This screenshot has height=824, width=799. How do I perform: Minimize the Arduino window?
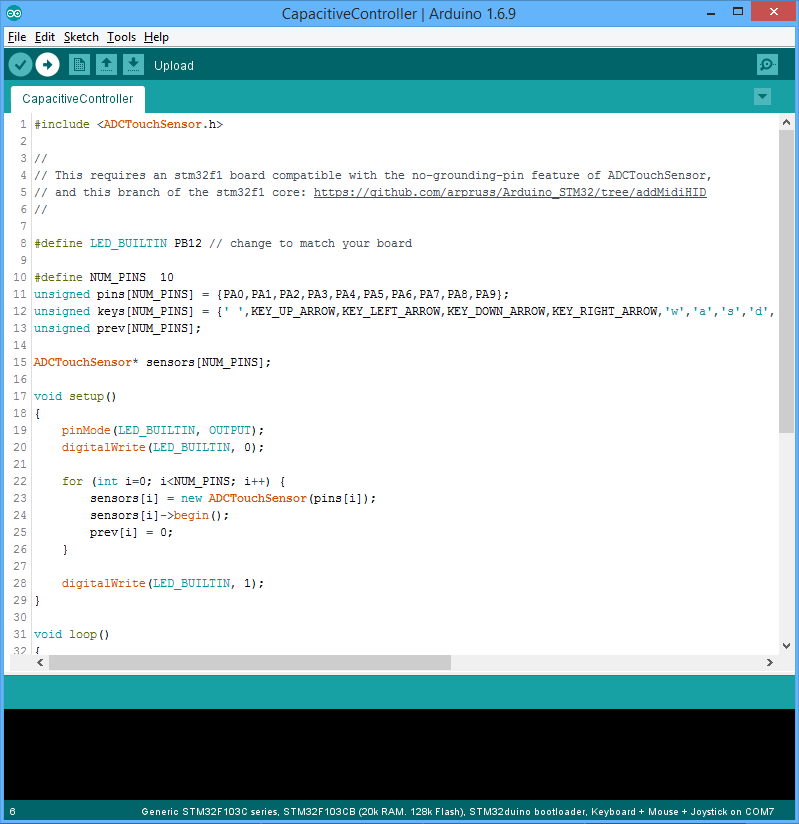[711, 13]
